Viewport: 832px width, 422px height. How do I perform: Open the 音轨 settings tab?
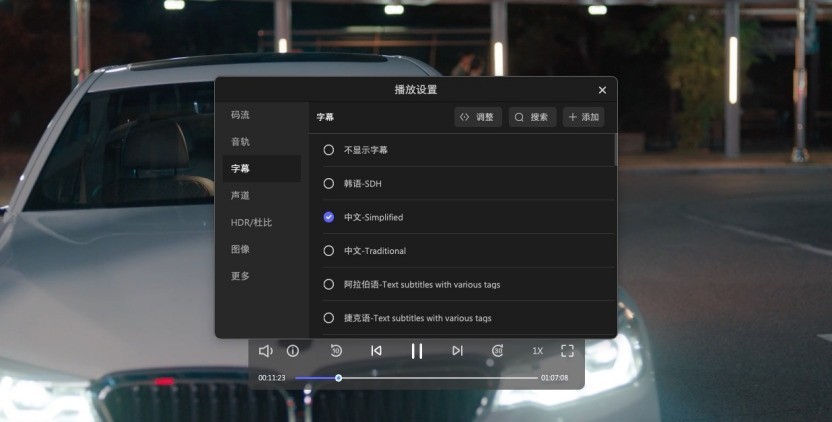tap(262, 142)
